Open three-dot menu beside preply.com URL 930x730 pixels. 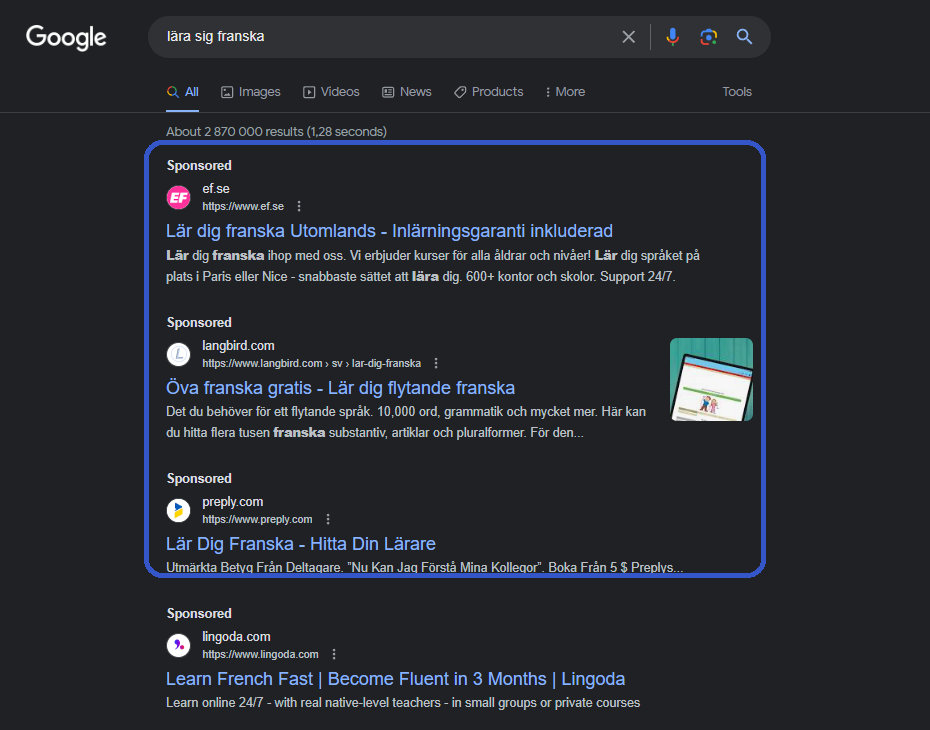point(328,520)
